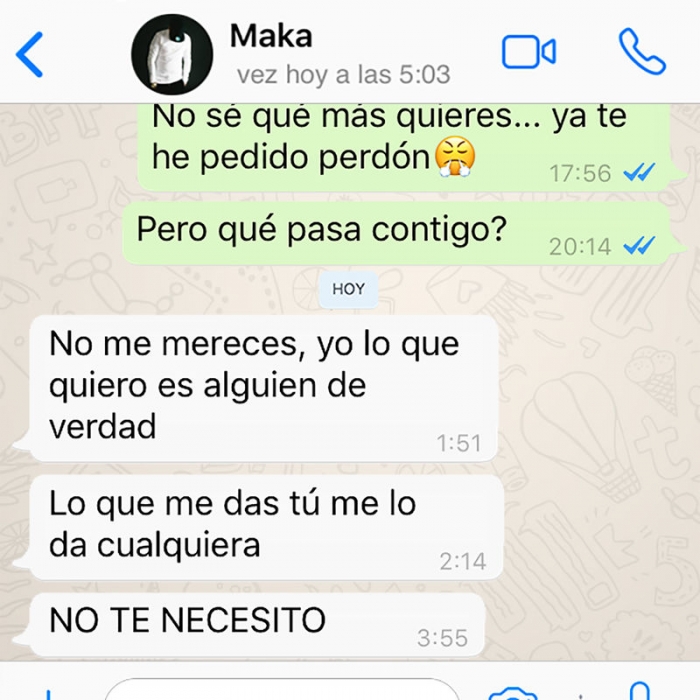Select the "No me mereces" message bubble
Viewport: 700px width, 700px height.
point(263,388)
